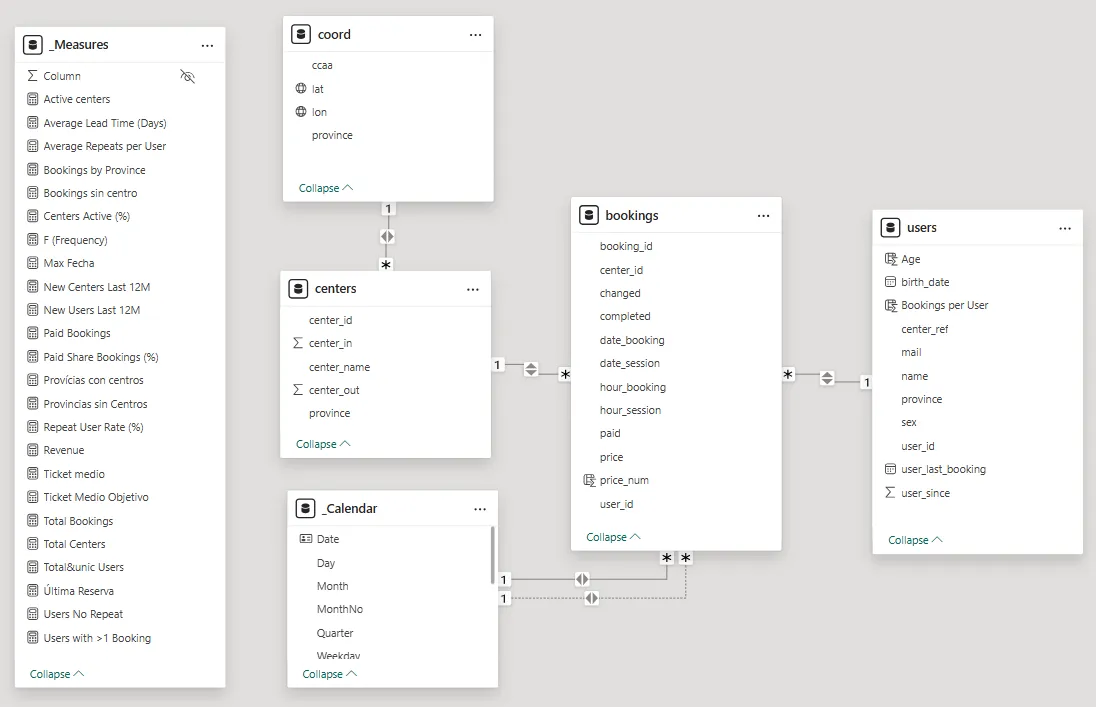Image resolution: width=1096 pixels, height=707 pixels.
Task: Open more options for users table
Action: (1065, 229)
